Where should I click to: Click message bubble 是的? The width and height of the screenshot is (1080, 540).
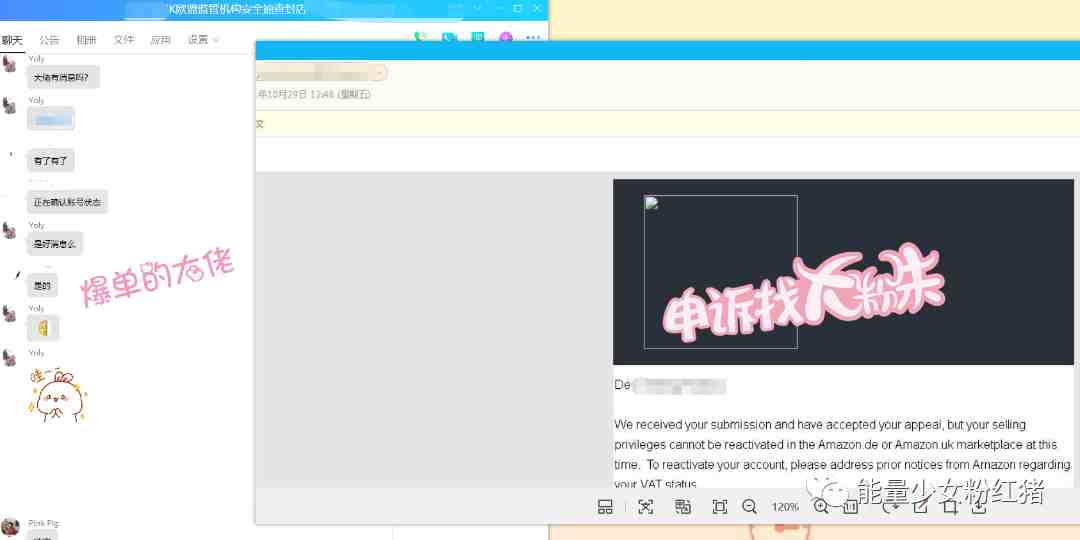(42, 285)
